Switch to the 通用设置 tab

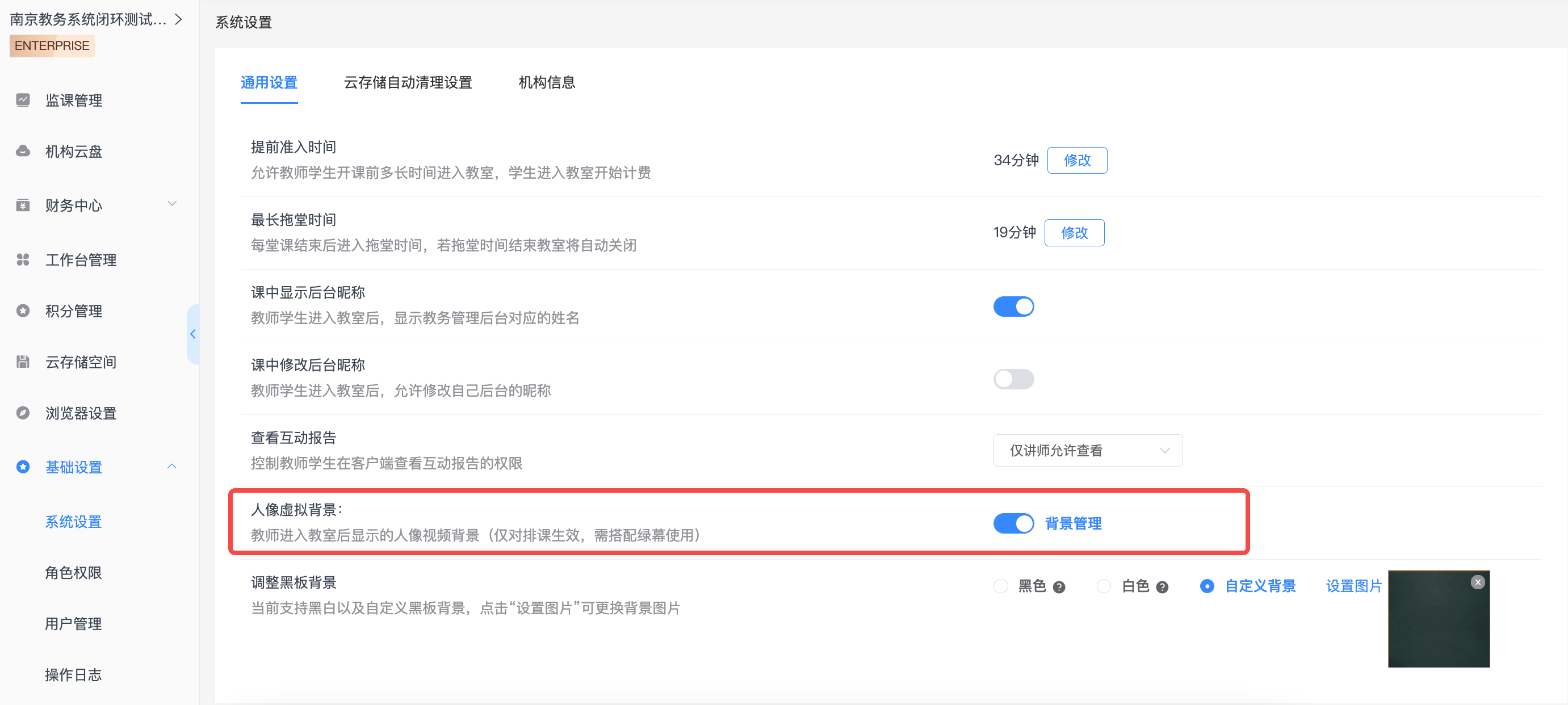[269, 83]
